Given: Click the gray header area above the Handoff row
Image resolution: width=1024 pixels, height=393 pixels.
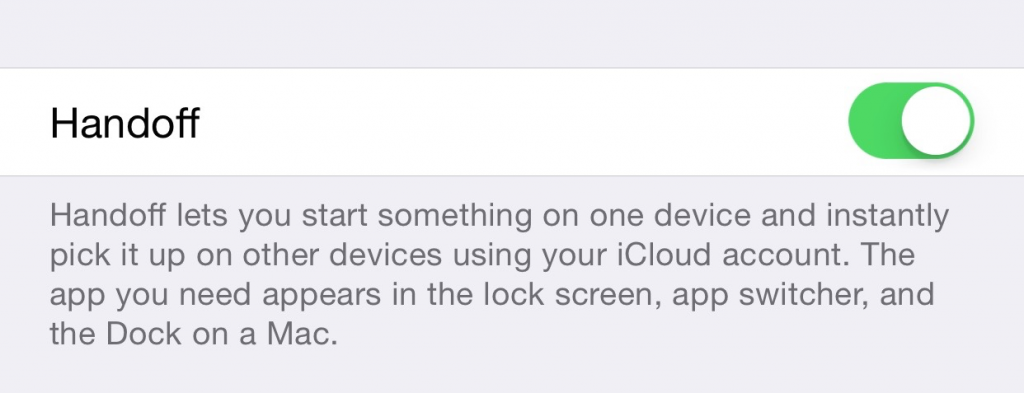Looking at the screenshot, I should 512,33.
